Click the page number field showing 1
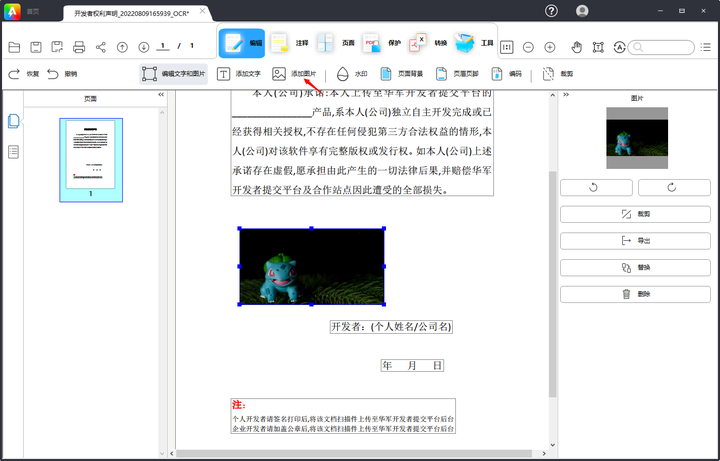This screenshot has width=720, height=461. [x=163, y=46]
